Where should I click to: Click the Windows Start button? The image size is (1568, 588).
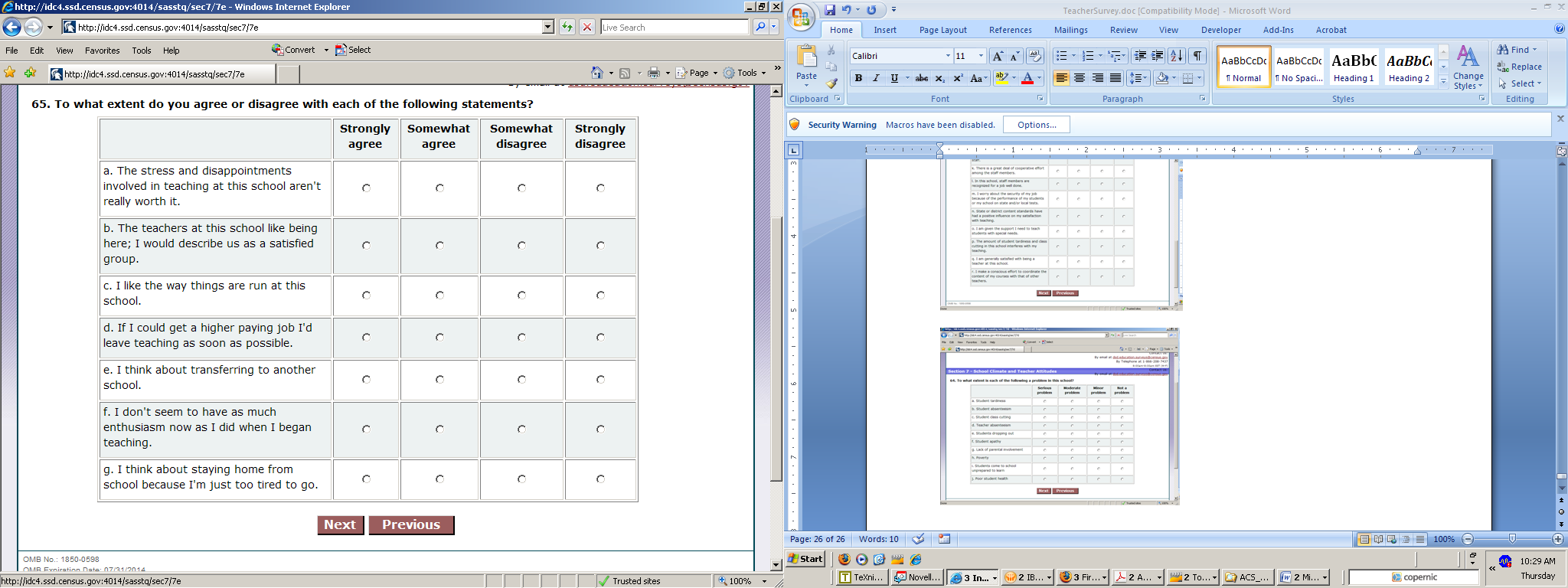coord(806,559)
